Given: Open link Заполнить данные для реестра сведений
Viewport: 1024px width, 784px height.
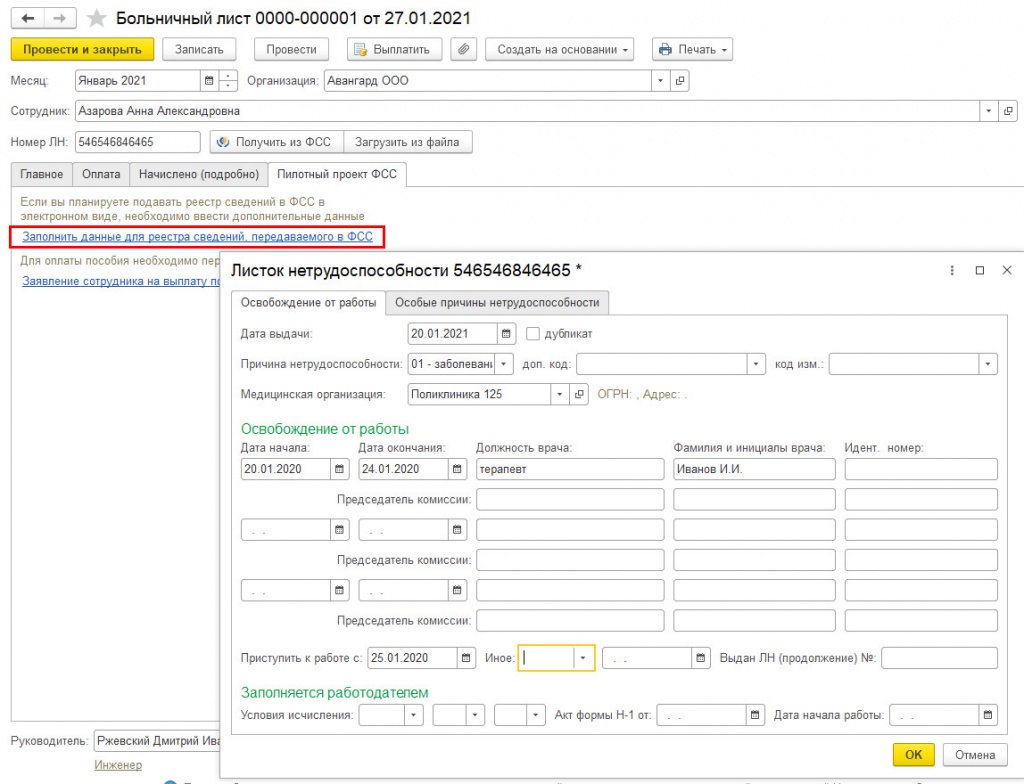Looking at the screenshot, I should click(197, 237).
